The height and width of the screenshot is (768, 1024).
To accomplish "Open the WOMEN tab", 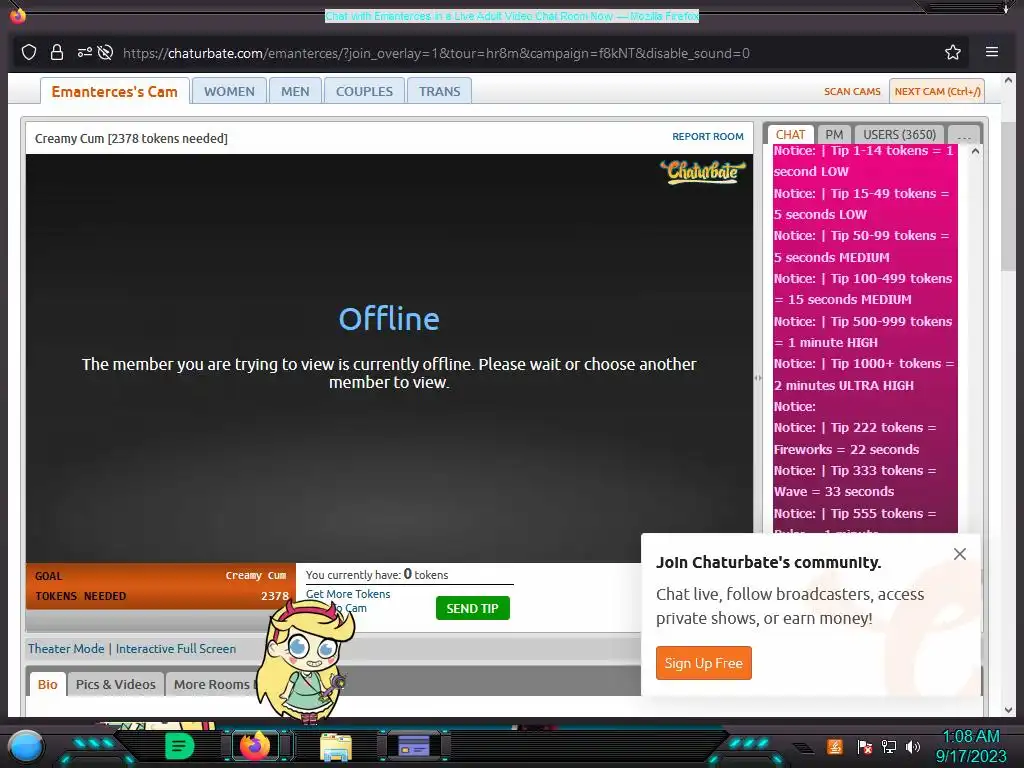I will (229, 91).
